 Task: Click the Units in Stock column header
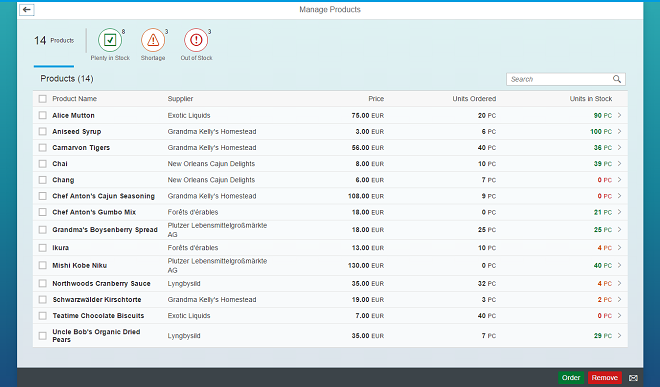pyautogui.click(x=591, y=99)
